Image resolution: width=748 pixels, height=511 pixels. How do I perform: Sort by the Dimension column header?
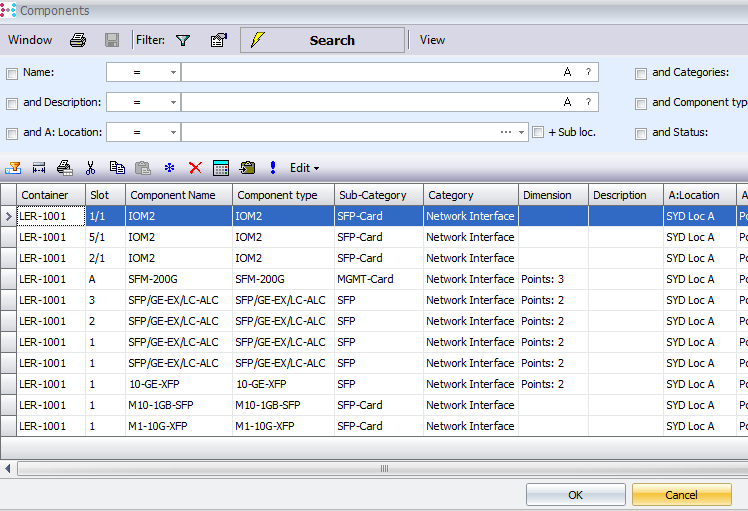coord(553,195)
